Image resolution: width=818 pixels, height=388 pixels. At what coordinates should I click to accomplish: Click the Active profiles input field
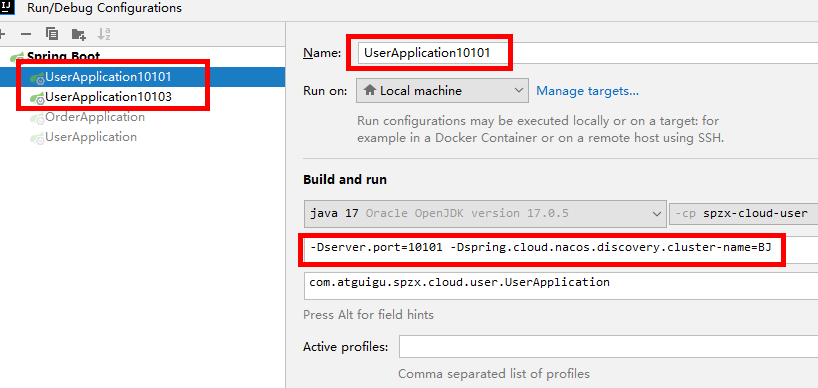pyautogui.click(x=608, y=347)
